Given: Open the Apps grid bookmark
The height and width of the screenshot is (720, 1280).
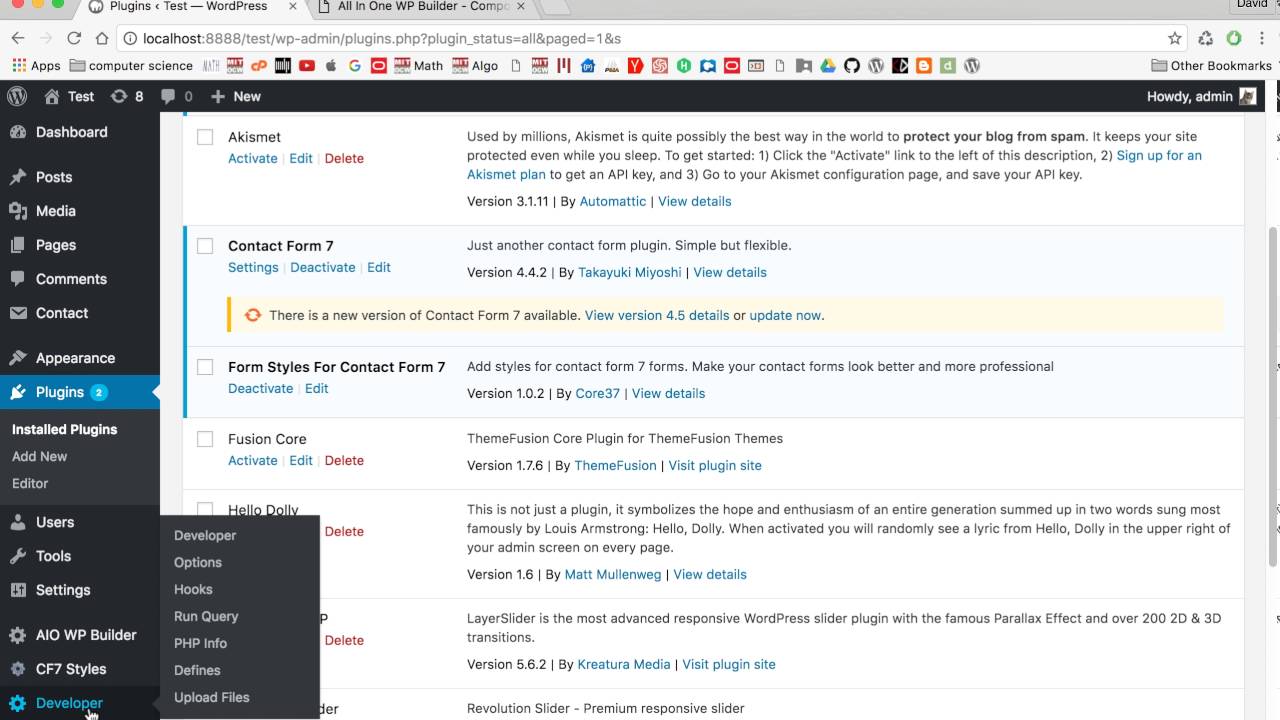Looking at the screenshot, I should (x=36, y=66).
